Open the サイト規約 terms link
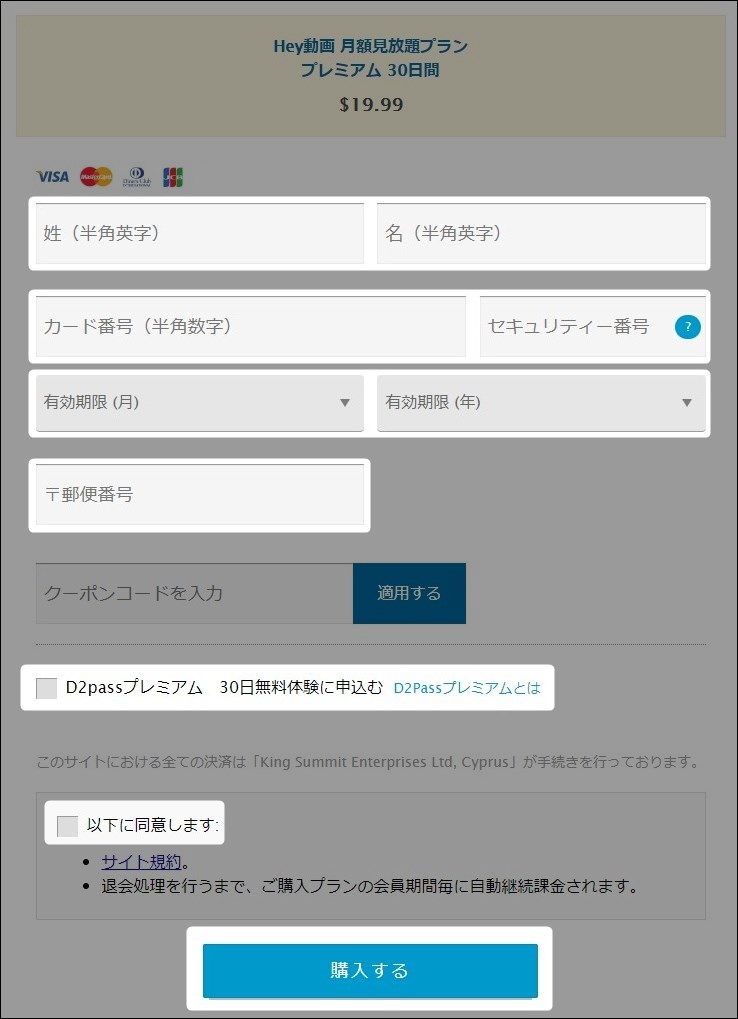 [x=141, y=862]
